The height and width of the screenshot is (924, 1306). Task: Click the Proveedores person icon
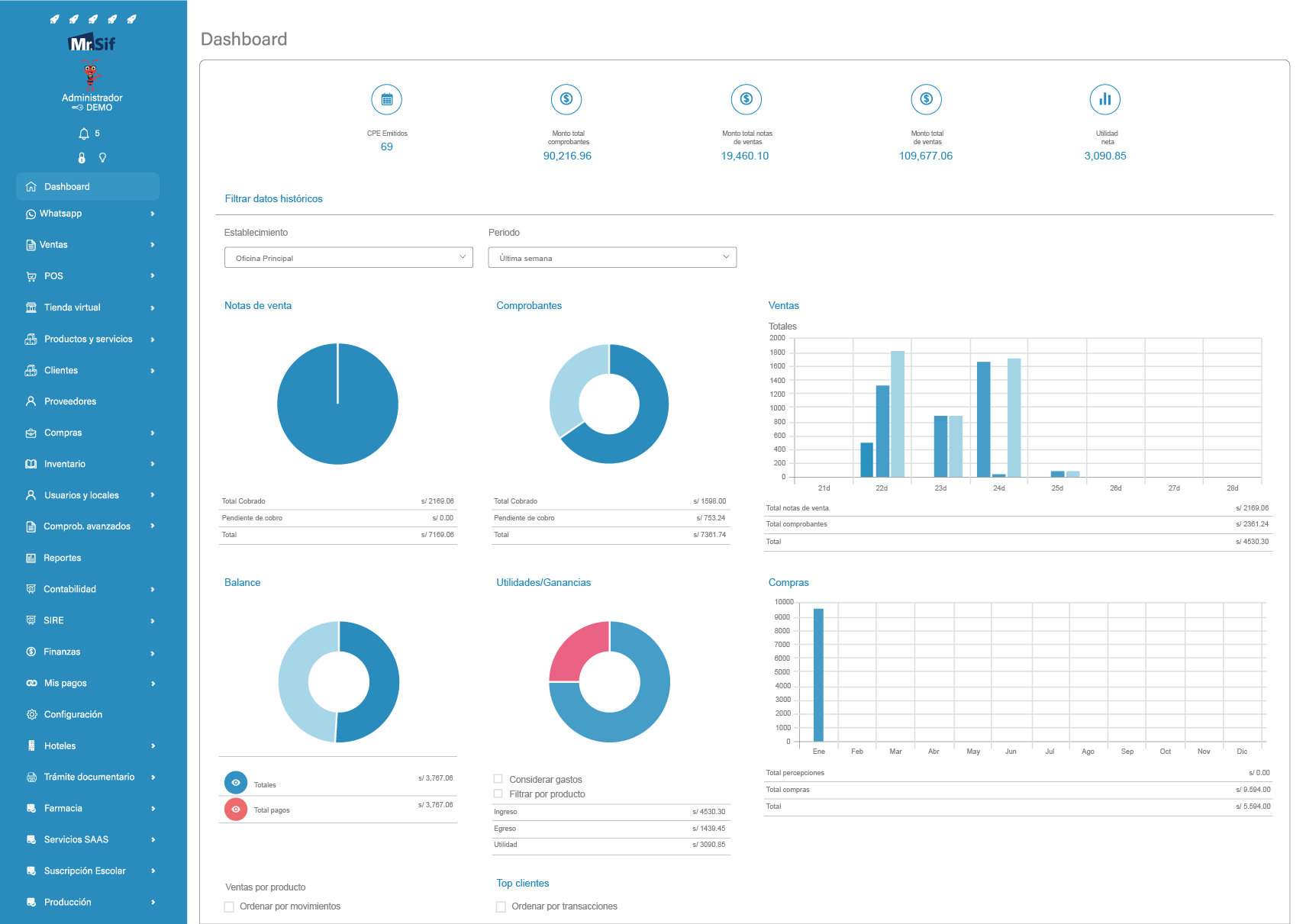click(31, 401)
